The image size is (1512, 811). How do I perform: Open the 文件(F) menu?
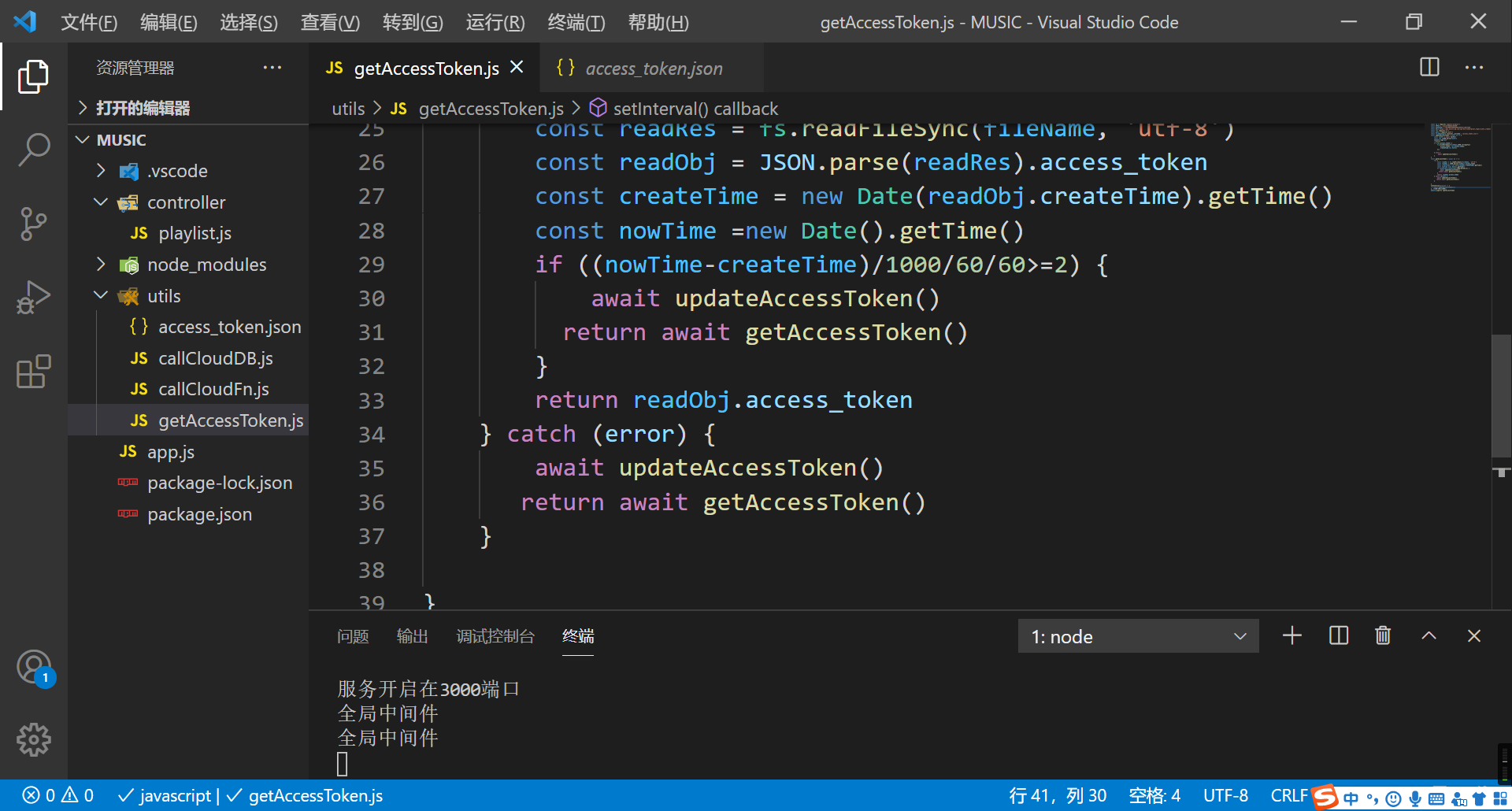89,22
